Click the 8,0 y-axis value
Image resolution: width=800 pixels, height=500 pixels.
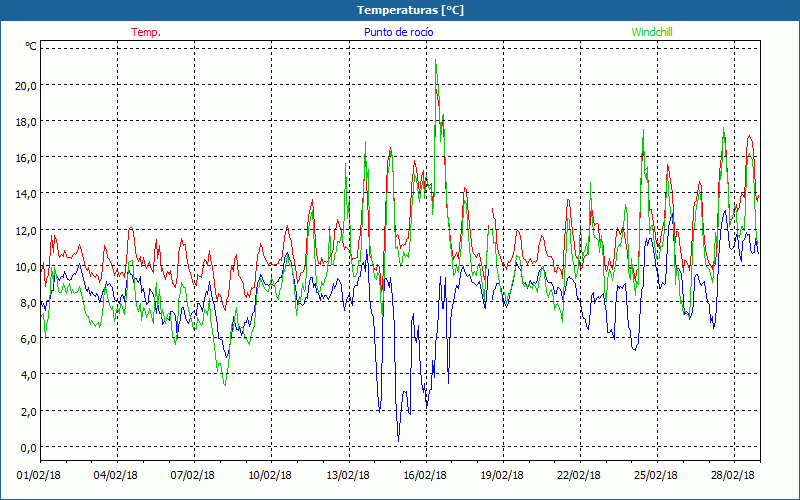[28, 303]
